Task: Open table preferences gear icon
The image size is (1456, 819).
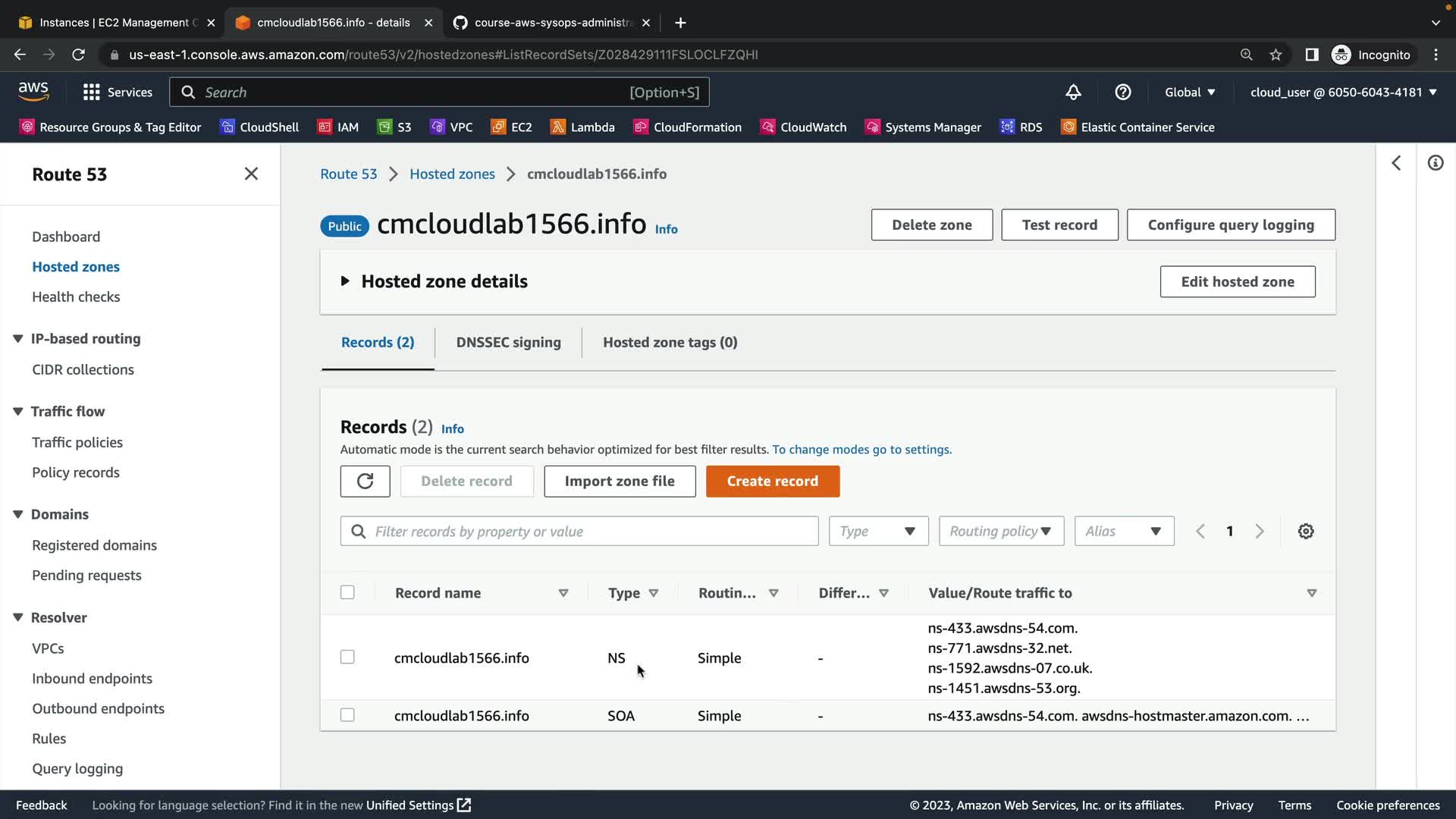Action: pos(1305,532)
